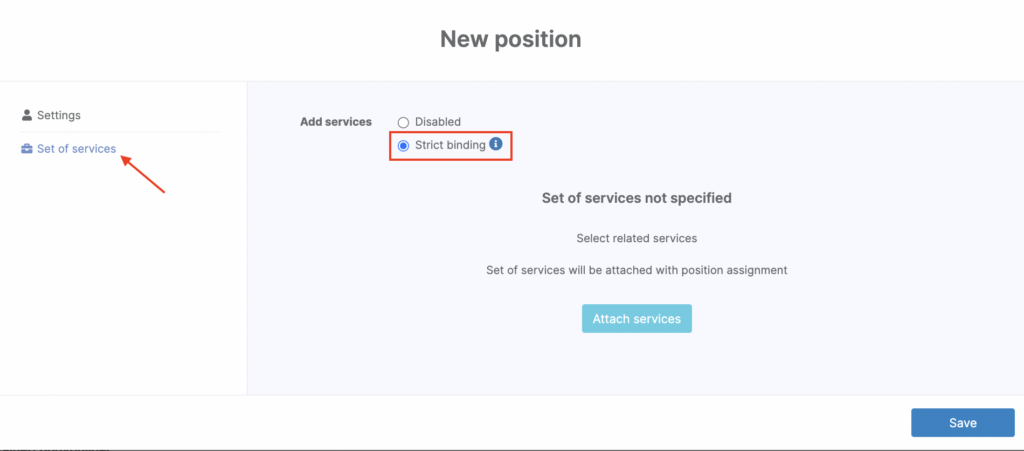This screenshot has height=451, width=1024.
Task: Click the footer bar left of Save
Action: tap(450, 423)
